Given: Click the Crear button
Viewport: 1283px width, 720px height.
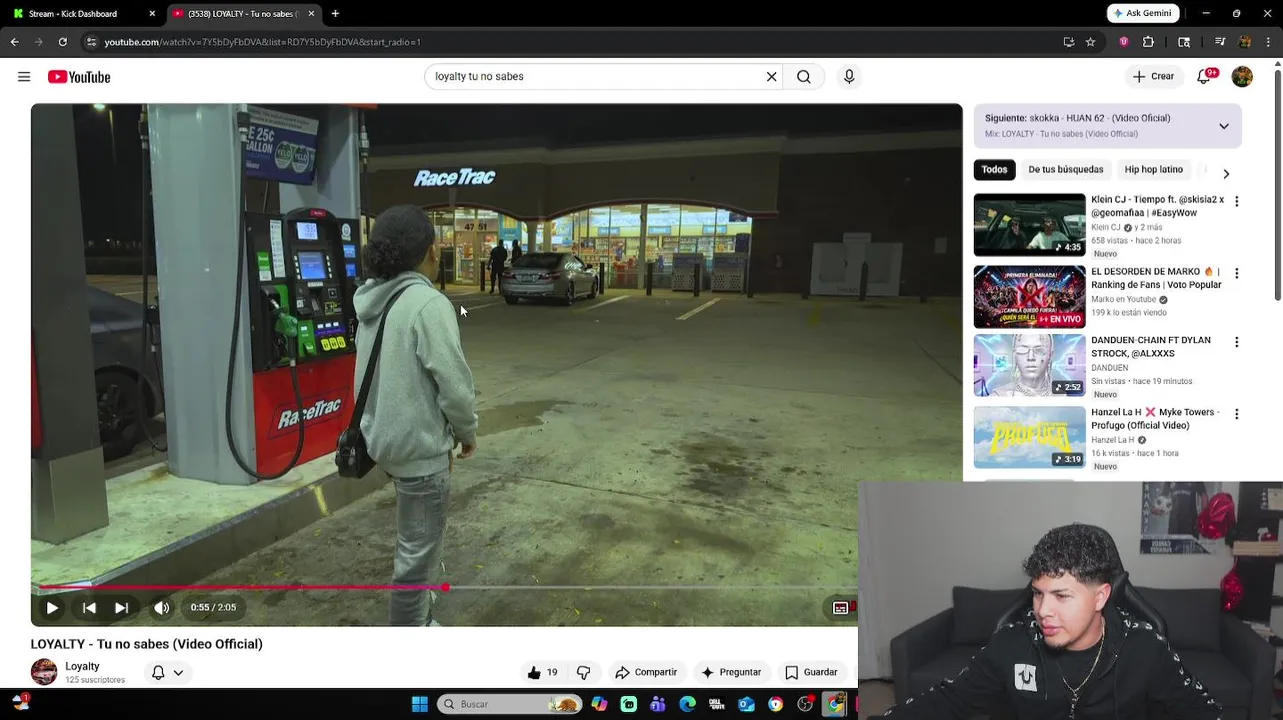Looking at the screenshot, I should [x=1153, y=77].
